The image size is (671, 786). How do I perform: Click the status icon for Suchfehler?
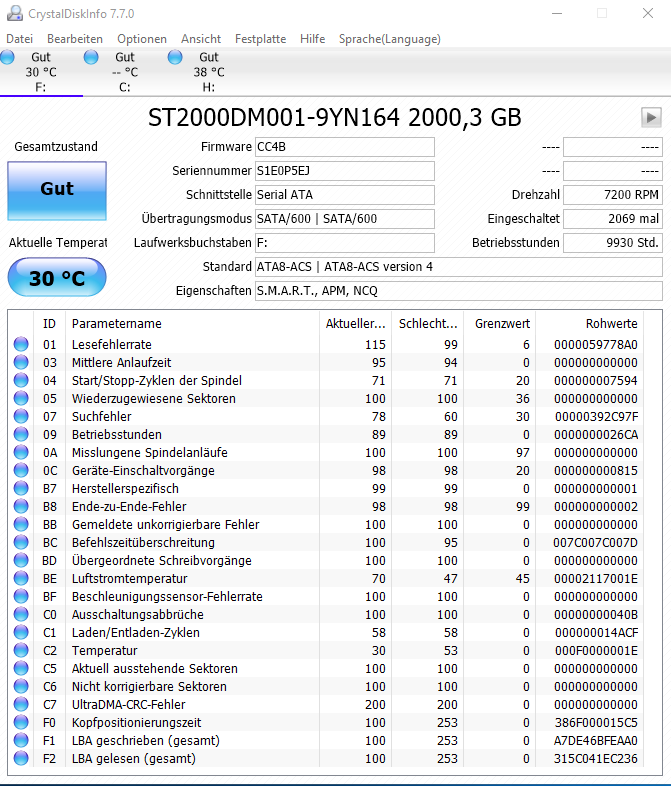tap(21, 417)
